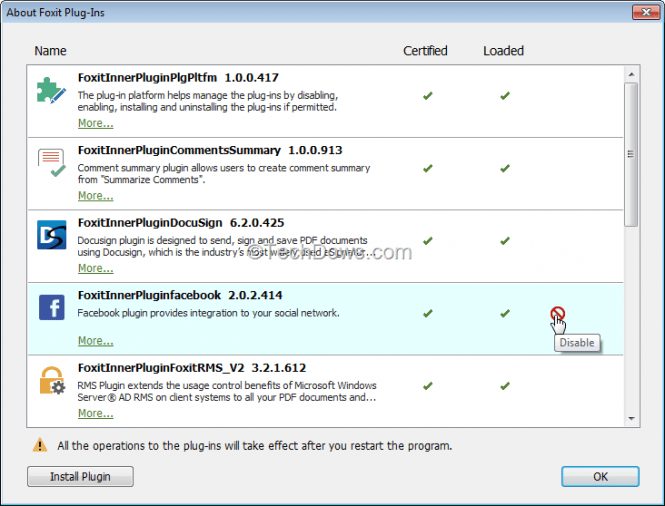Click the restart notice text at bottom
The width and height of the screenshot is (665, 506).
coord(254,446)
